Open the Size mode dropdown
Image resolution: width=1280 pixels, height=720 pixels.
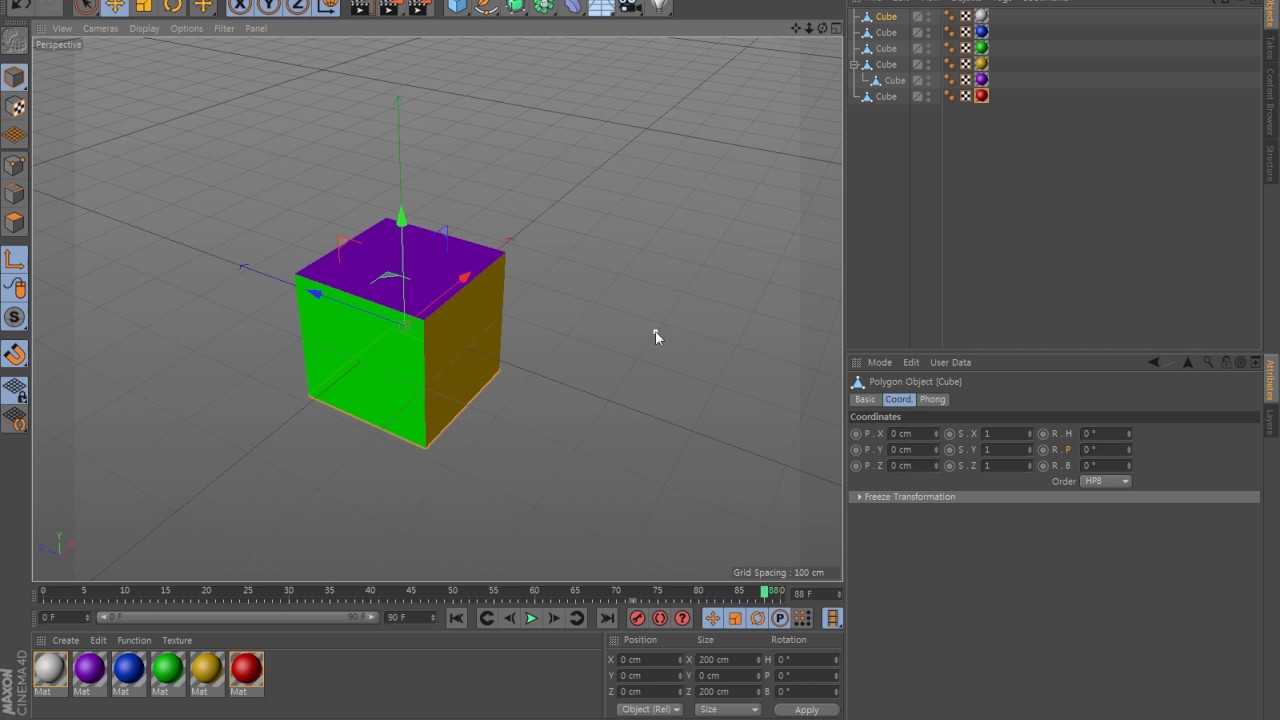point(727,709)
